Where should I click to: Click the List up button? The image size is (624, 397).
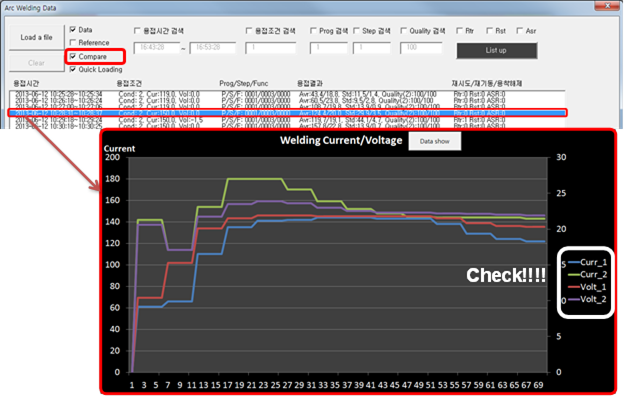click(497, 51)
